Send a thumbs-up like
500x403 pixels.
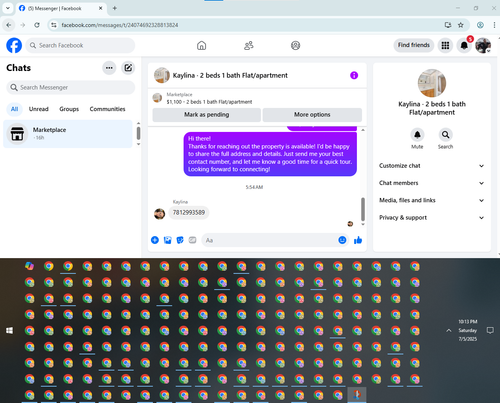click(358, 240)
